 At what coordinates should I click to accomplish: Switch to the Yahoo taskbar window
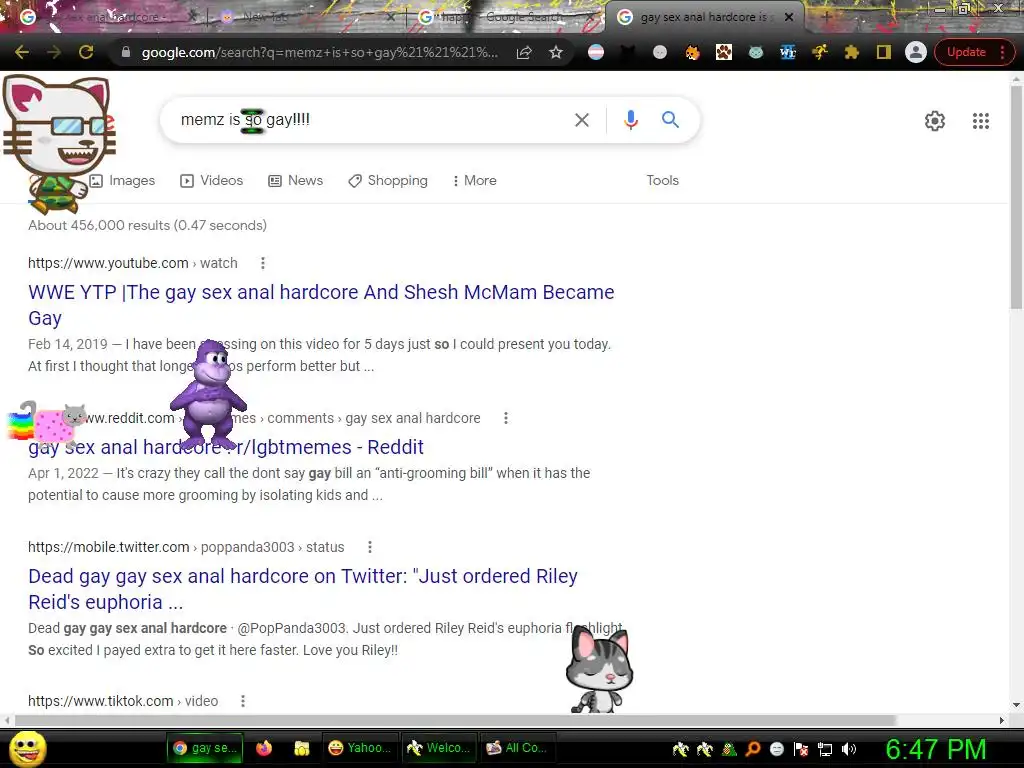pos(361,748)
